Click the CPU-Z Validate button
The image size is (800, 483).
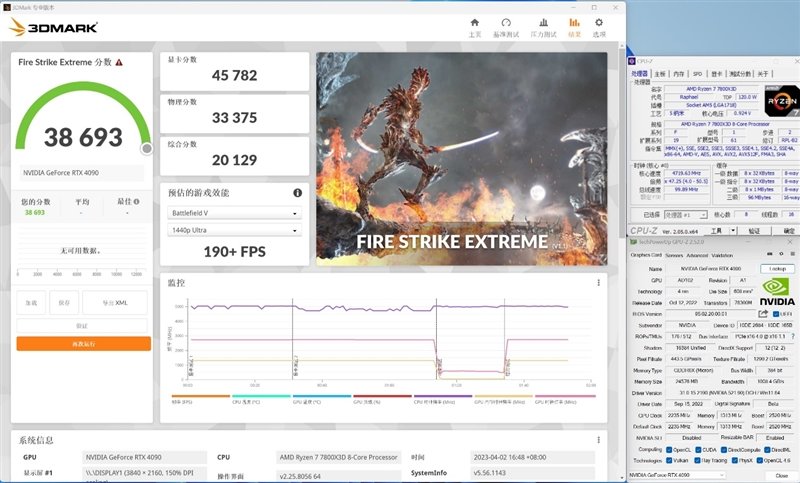click(x=754, y=231)
